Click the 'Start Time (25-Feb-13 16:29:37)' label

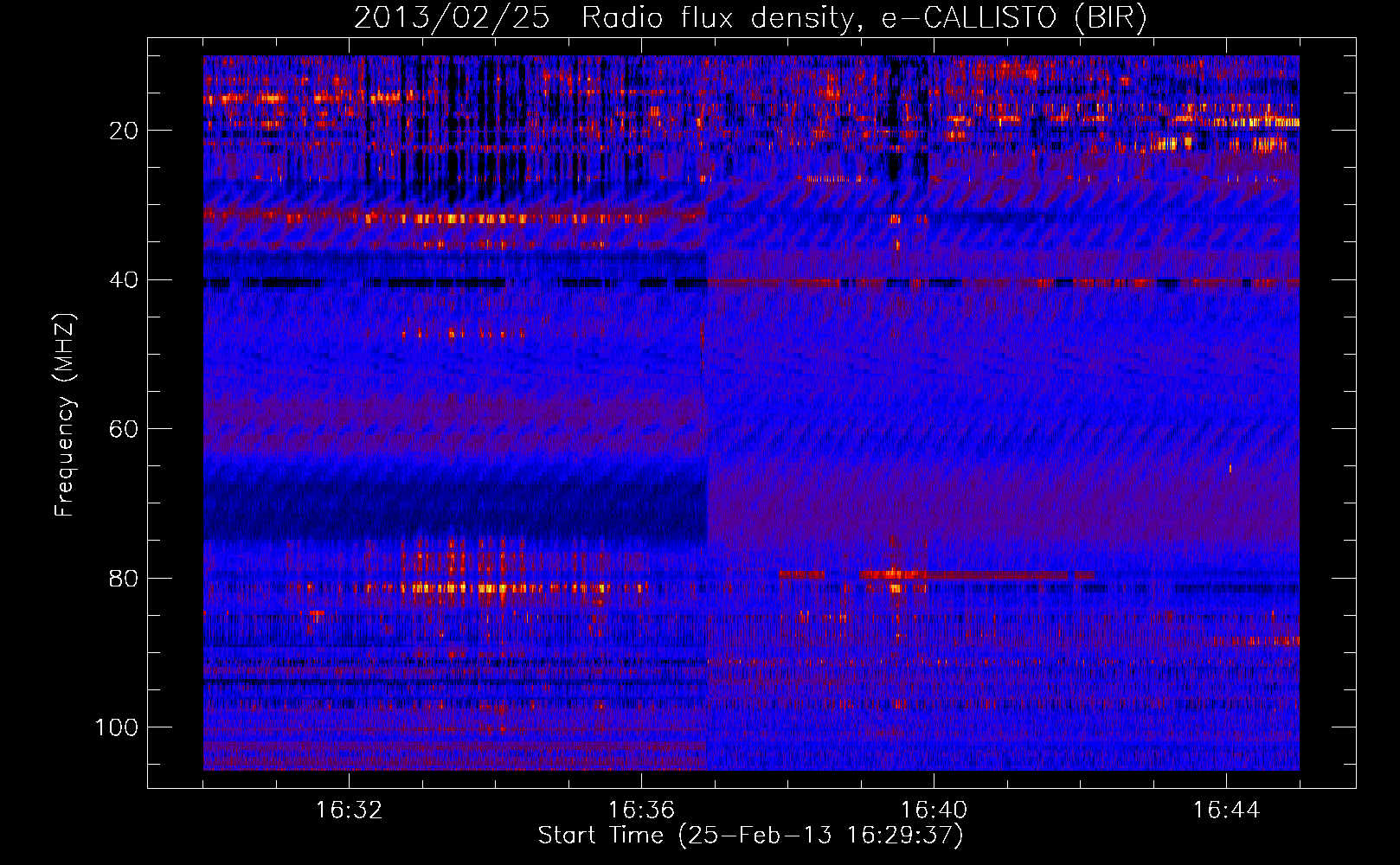750,836
